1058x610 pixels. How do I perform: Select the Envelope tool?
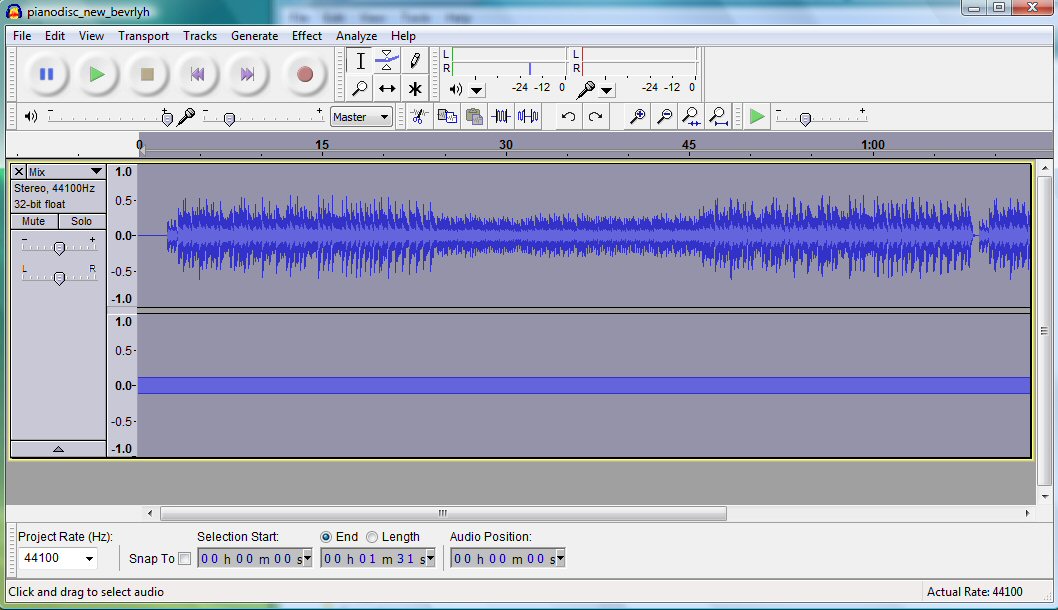[387, 60]
